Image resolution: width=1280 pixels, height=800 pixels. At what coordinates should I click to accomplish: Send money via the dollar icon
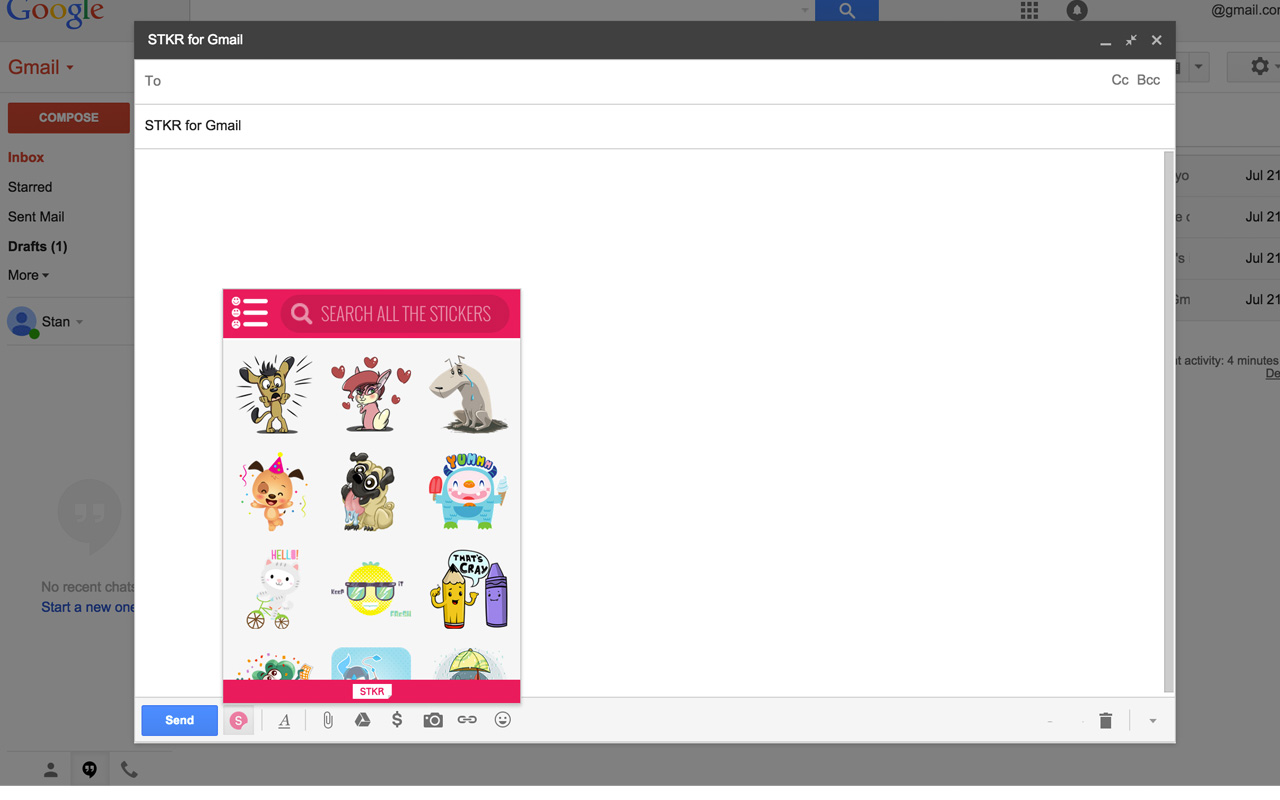pos(397,720)
